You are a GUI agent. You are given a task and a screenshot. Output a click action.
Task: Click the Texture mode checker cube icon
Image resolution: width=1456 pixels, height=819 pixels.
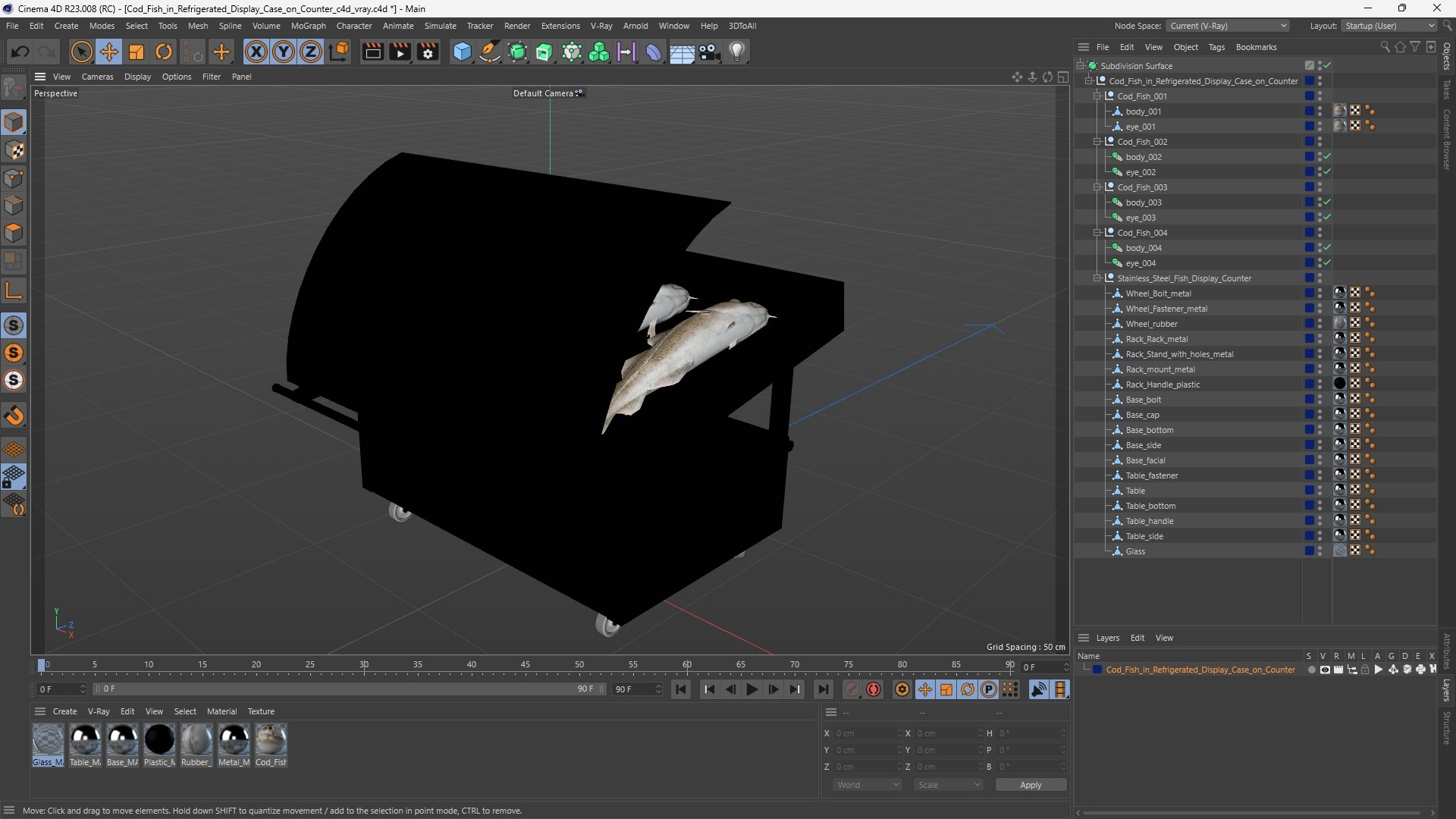pyautogui.click(x=14, y=150)
